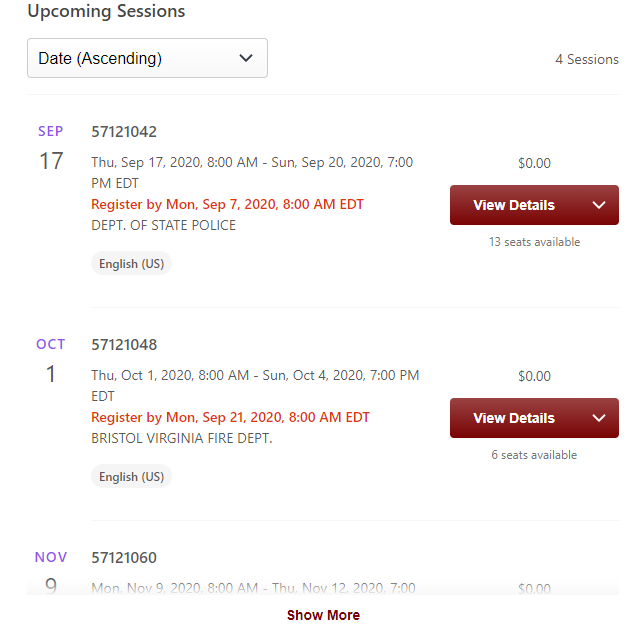
Task: Click the 6 seats available text
Action: click(534, 455)
